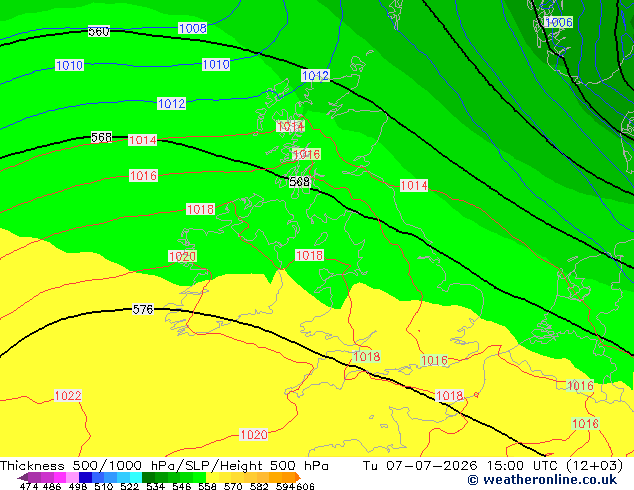Click the 1016 label next to the green-backed 1018
Image resolution: width=634 pixels, height=490 pixels.
(x=434, y=360)
